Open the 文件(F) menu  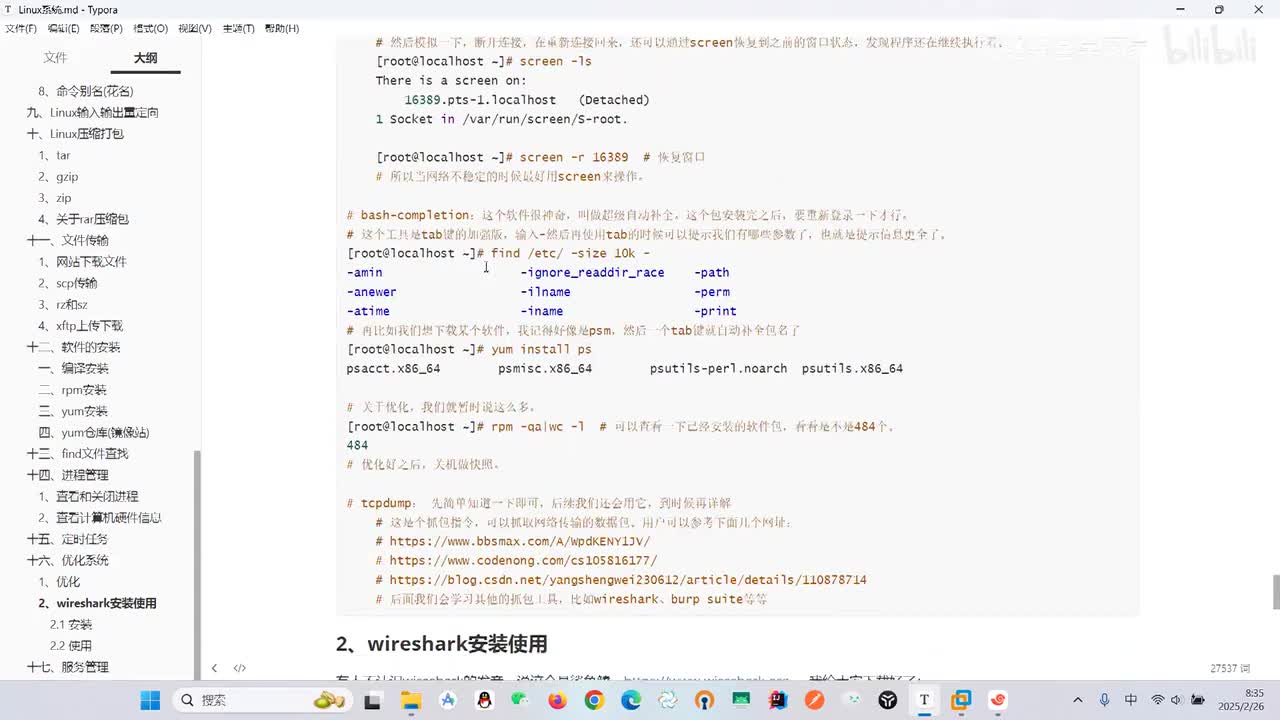[x=20, y=28]
